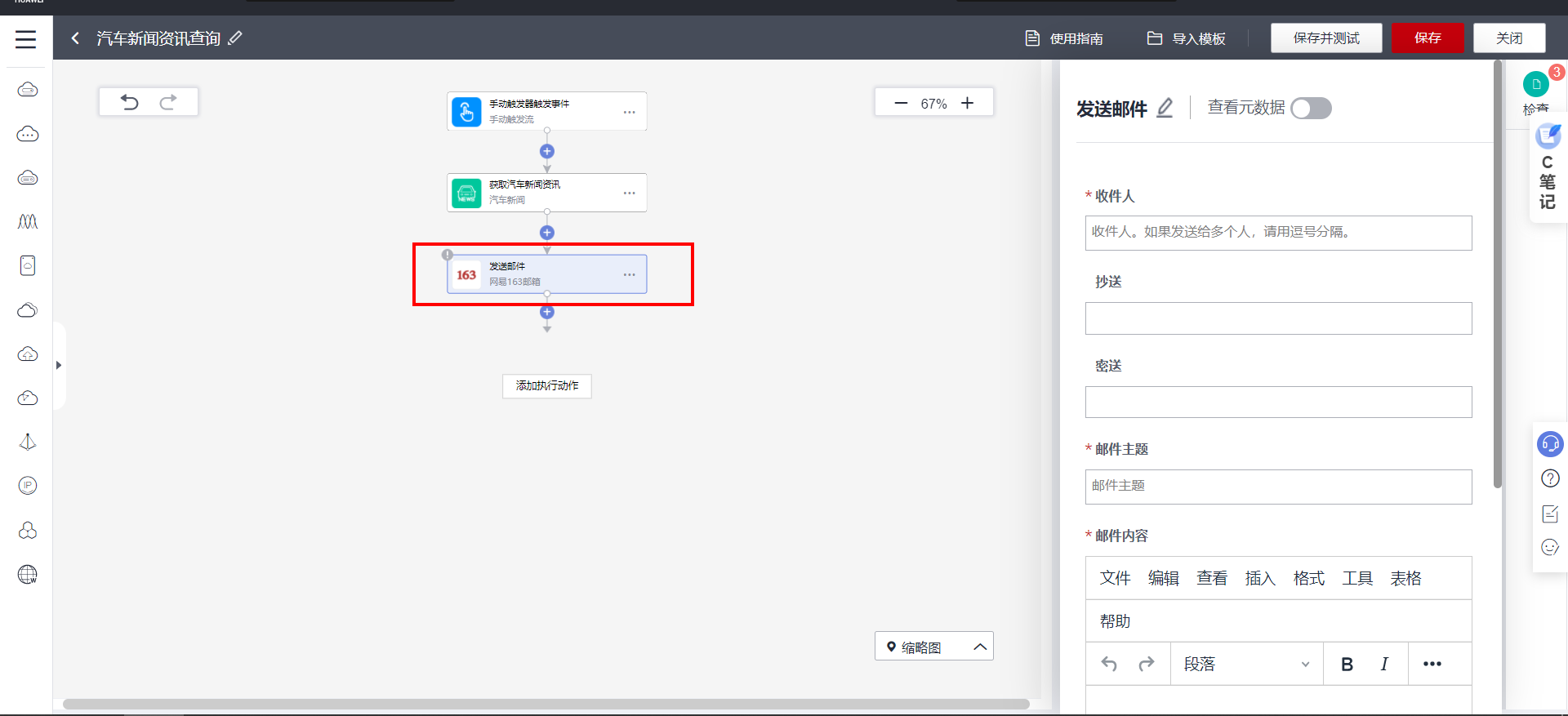Viewport: 1568px width, 716px height.
Task: Open the feedback note-and-pencil icon
Action: (1550, 514)
